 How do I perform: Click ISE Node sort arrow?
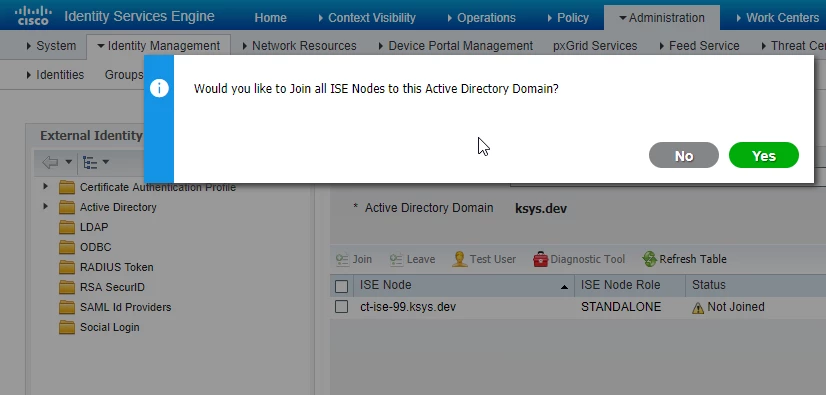tap(564, 287)
